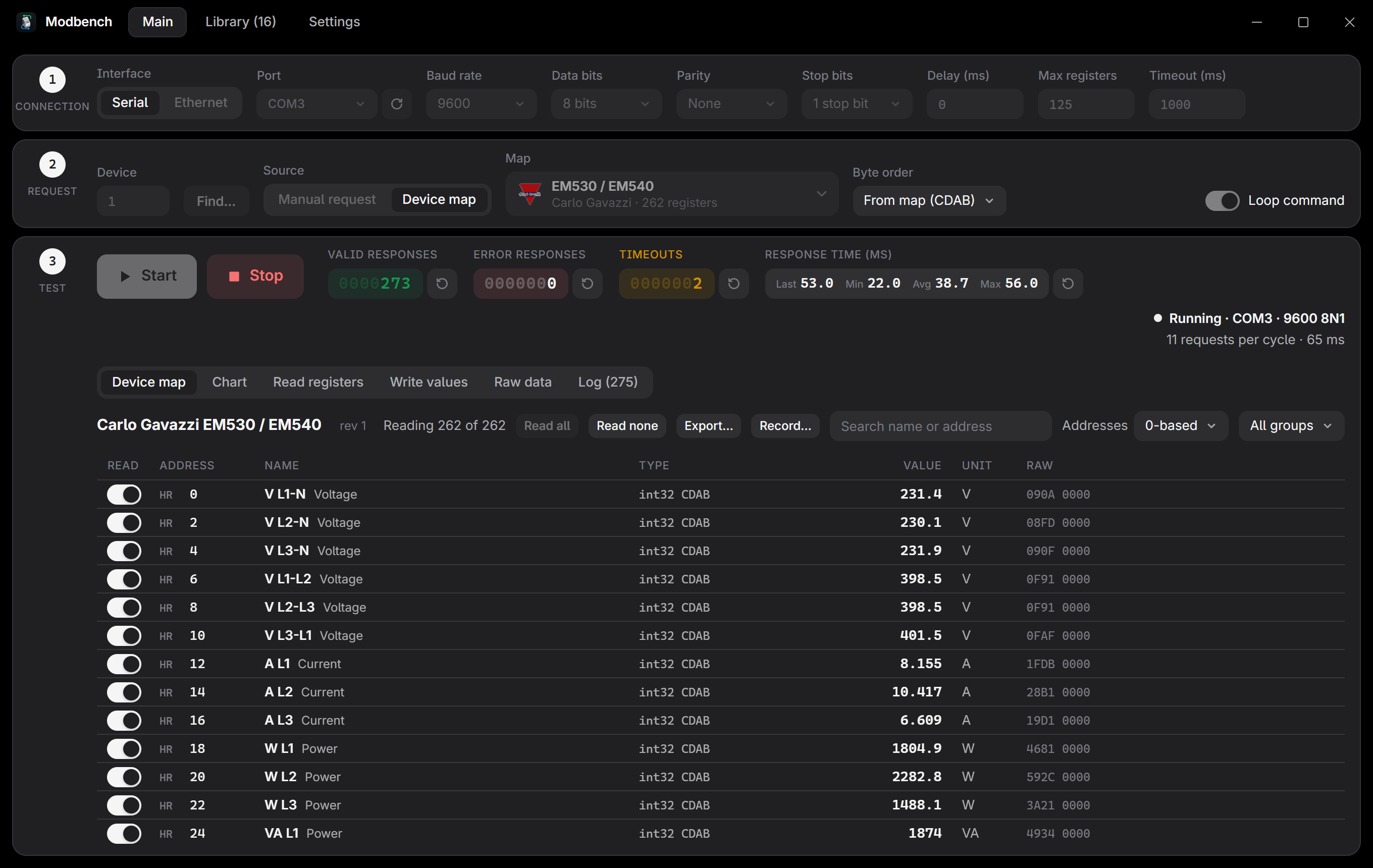The image size is (1373, 868).
Task: Click the Export... button
Action: coord(708,426)
